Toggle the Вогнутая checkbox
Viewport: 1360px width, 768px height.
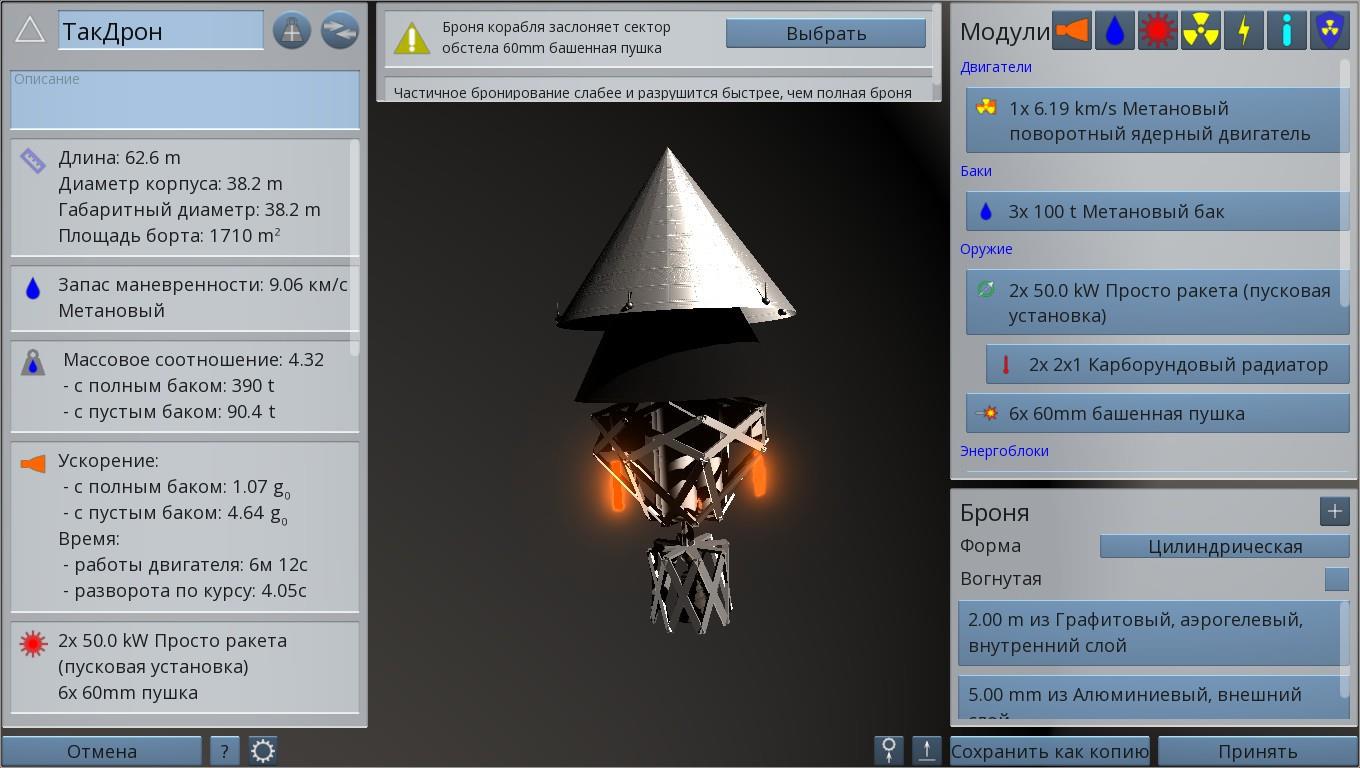(x=1336, y=579)
